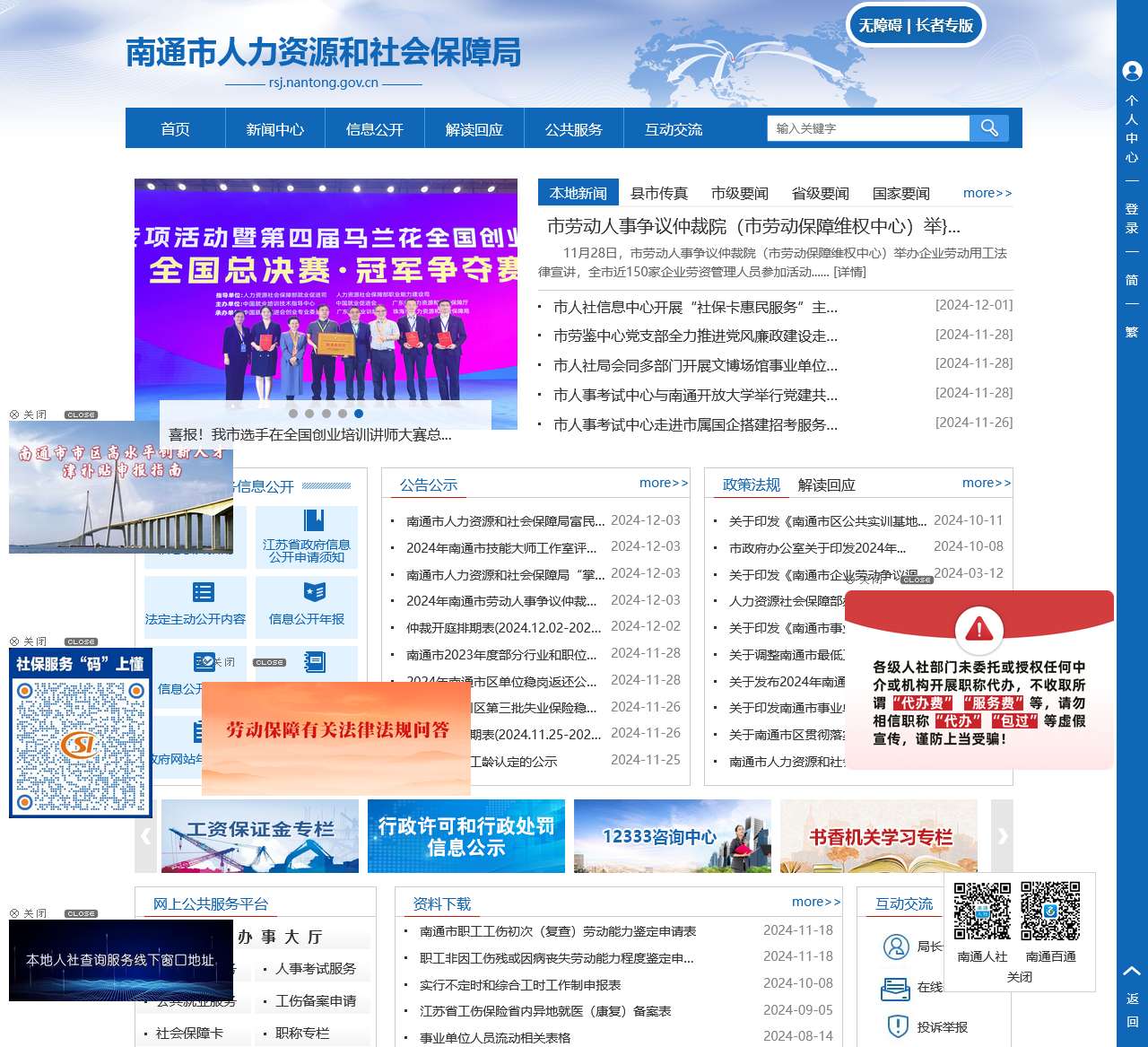Select the 县市传真 news tab

(x=659, y=193)
